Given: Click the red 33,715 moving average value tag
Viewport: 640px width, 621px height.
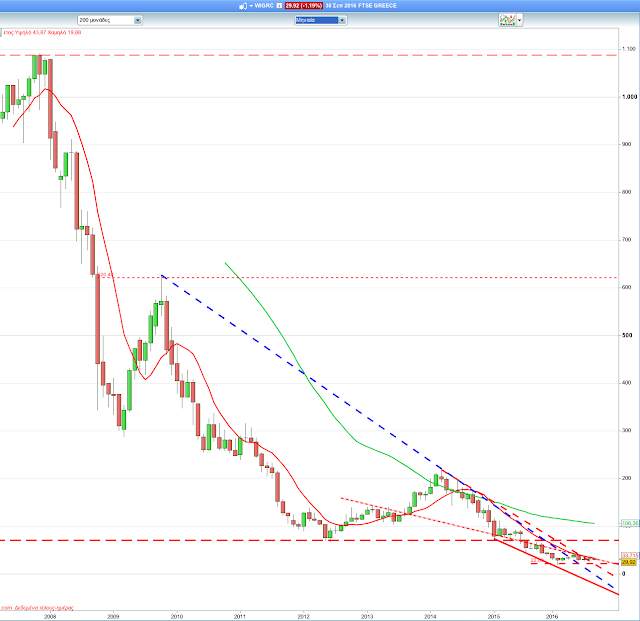Looking at the screenshot, I should (630, 556).
